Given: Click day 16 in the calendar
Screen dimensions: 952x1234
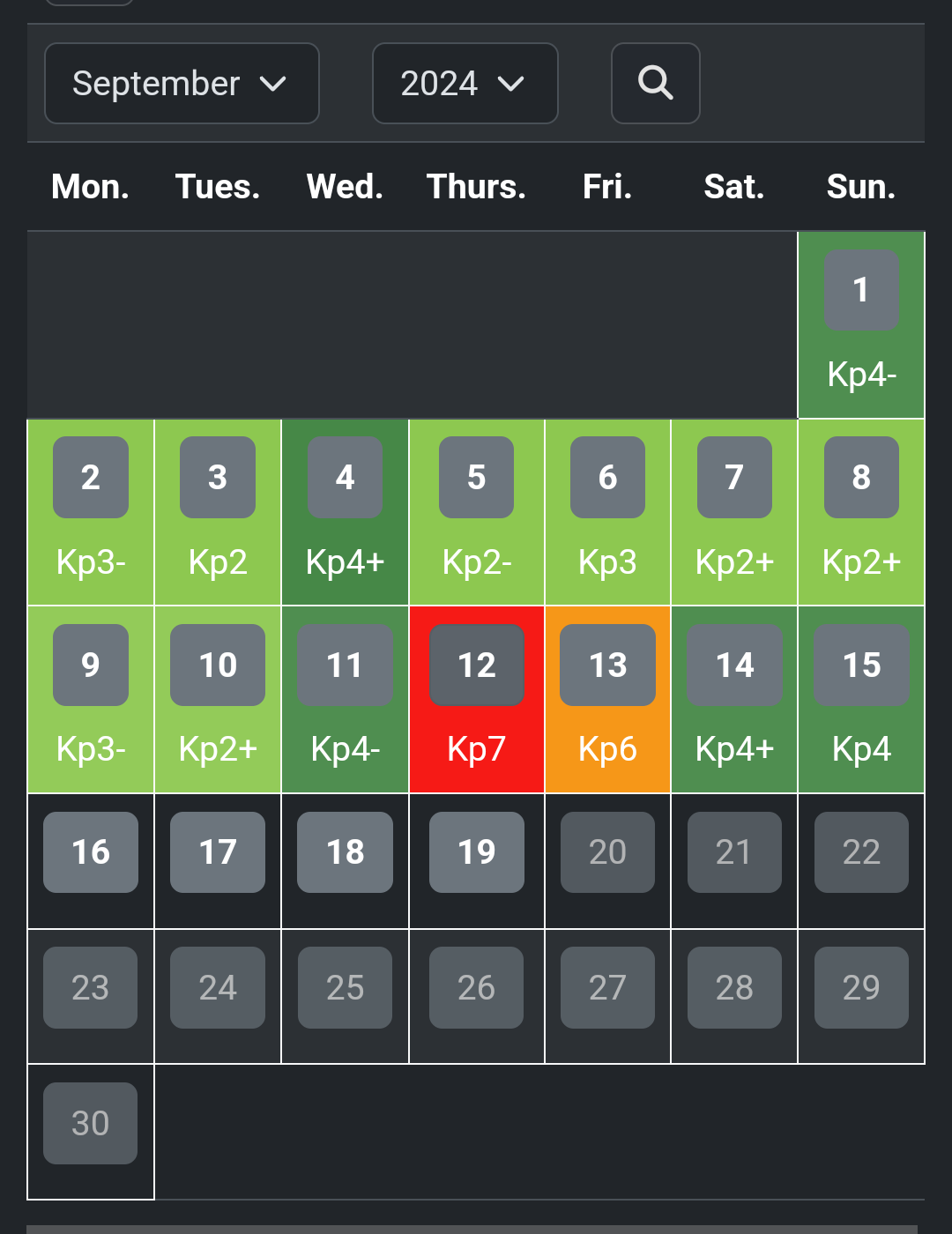Looking at the screenshot, I should pos(91,852).
